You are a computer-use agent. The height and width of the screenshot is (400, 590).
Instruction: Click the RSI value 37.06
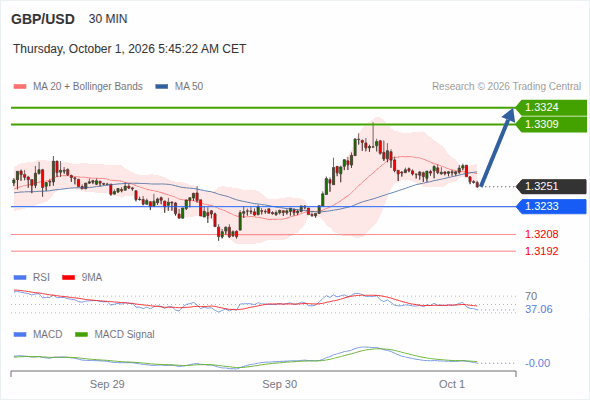point(539,310)
